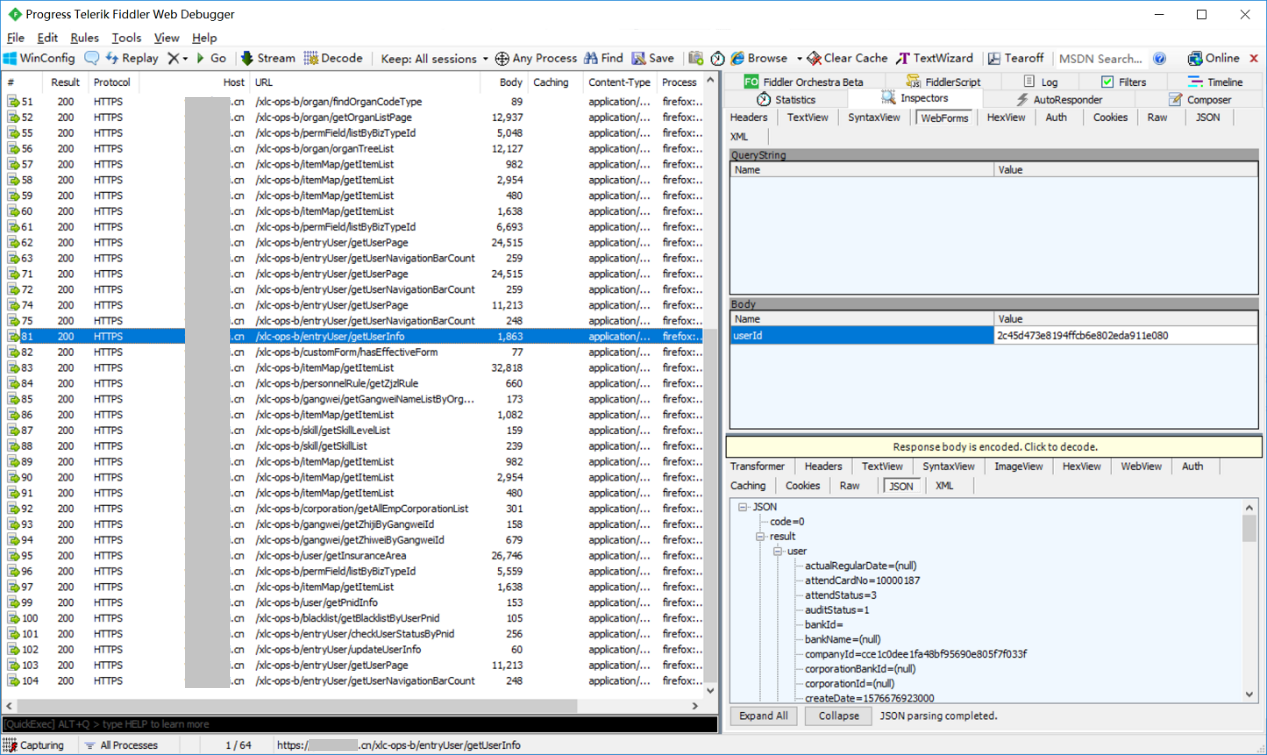Save sessions using Save toolbar button
Screen dimensions: 1267x755
(653, 58)
